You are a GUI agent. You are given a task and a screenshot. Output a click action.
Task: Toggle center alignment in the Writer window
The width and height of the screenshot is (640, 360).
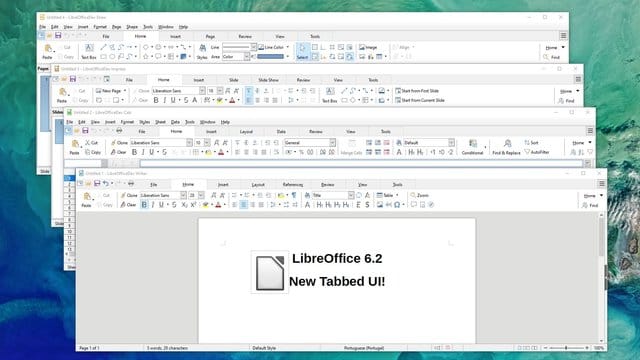243,205
